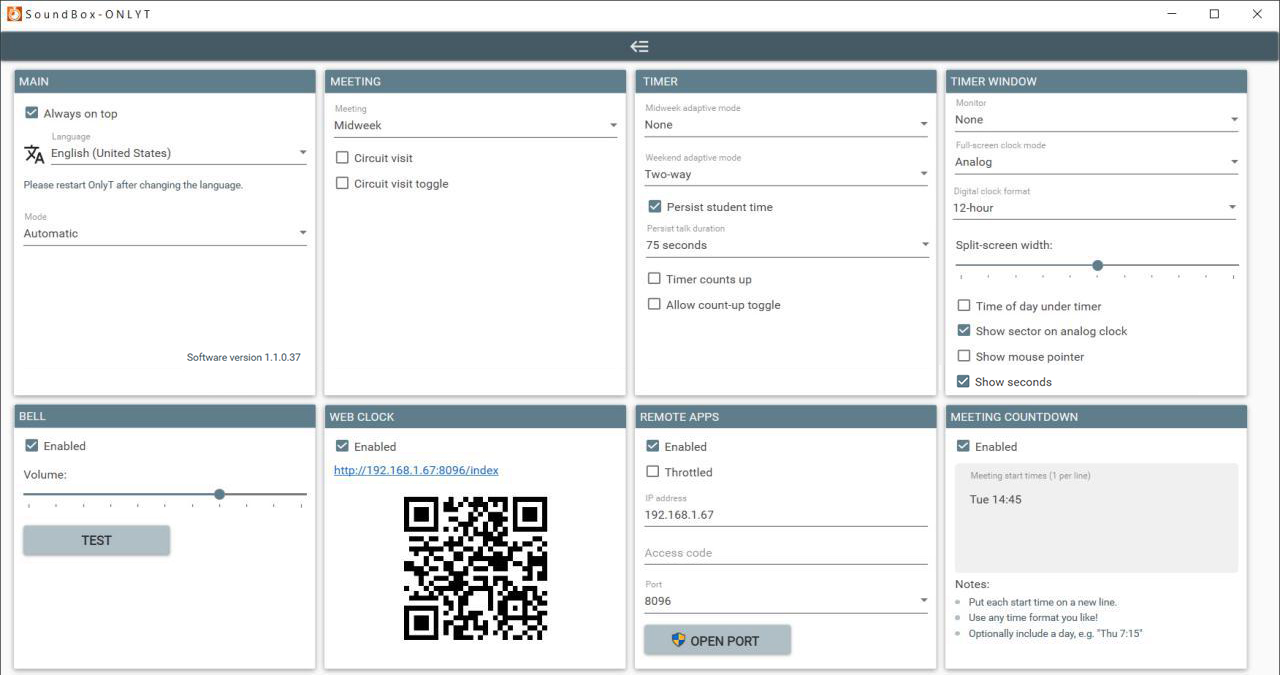Screen dimensions: 1280x675
Task: Open the Full-screen clock mode dropdown
Action: (1234, 161)
